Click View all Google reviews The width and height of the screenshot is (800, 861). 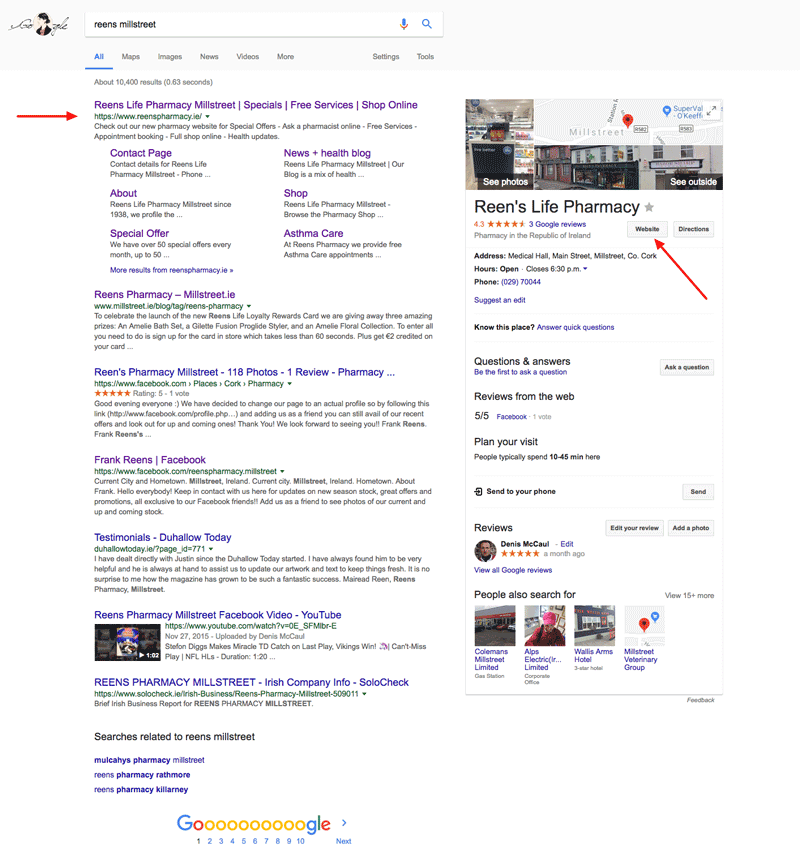click(513, 570)
